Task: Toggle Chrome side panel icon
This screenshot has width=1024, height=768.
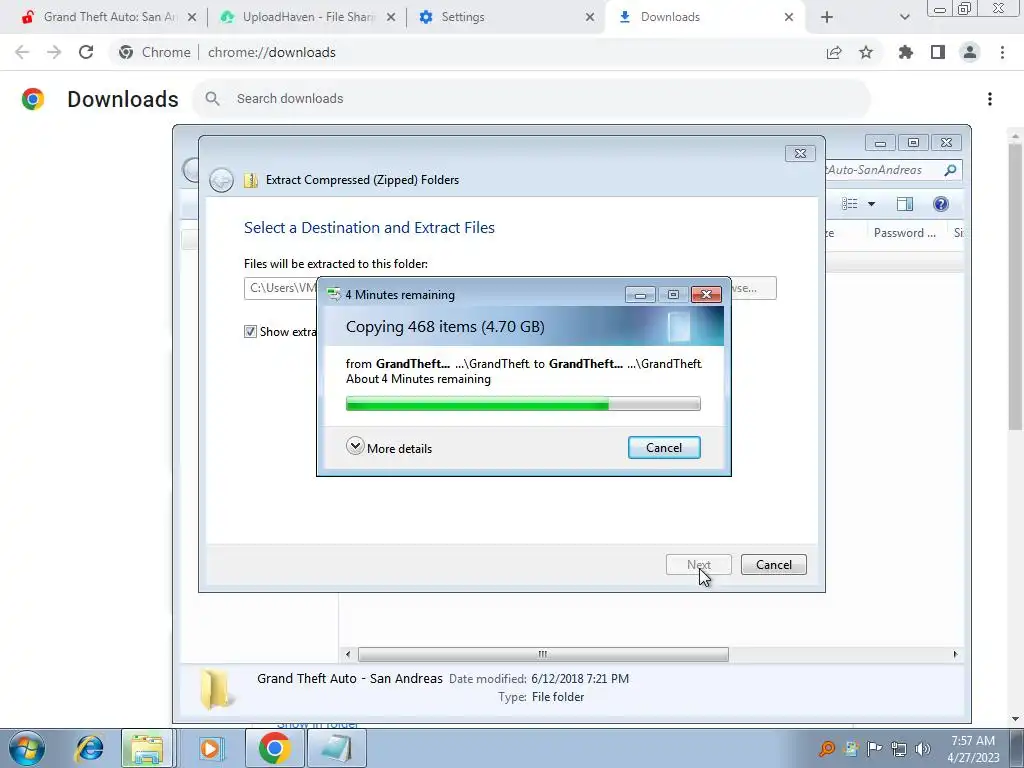Action: [x=938, y=52]
